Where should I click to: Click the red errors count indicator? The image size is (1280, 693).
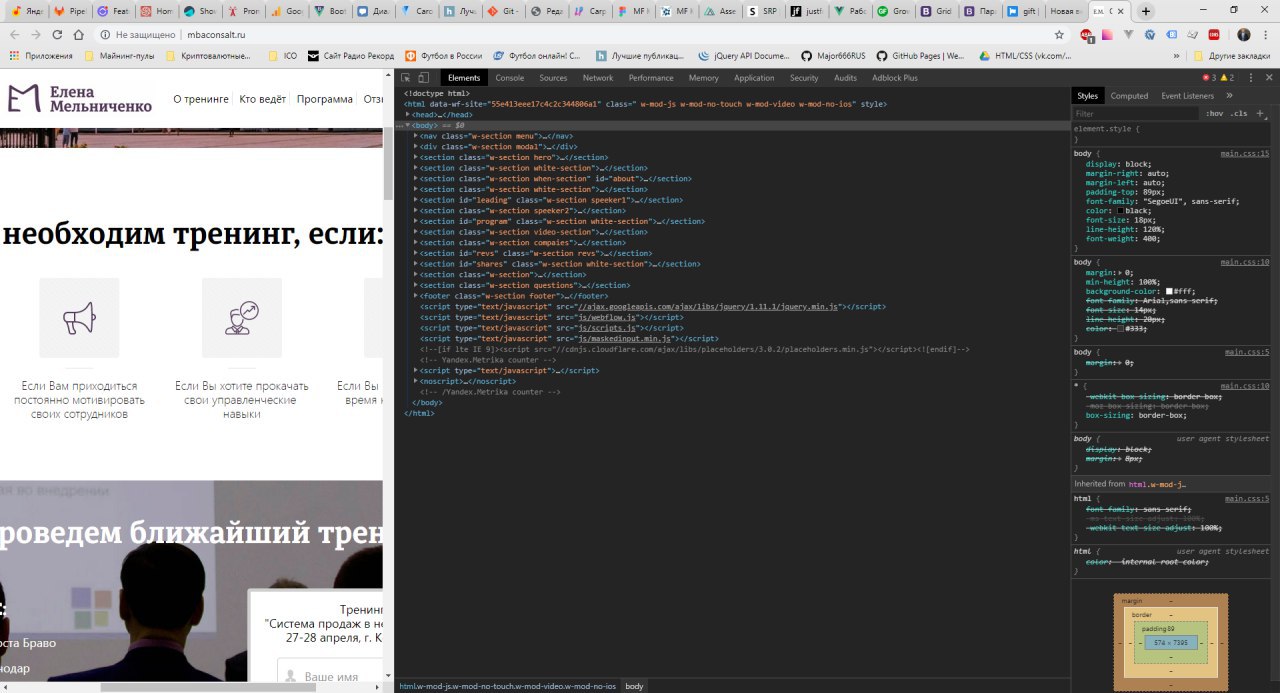point(1208,78)
